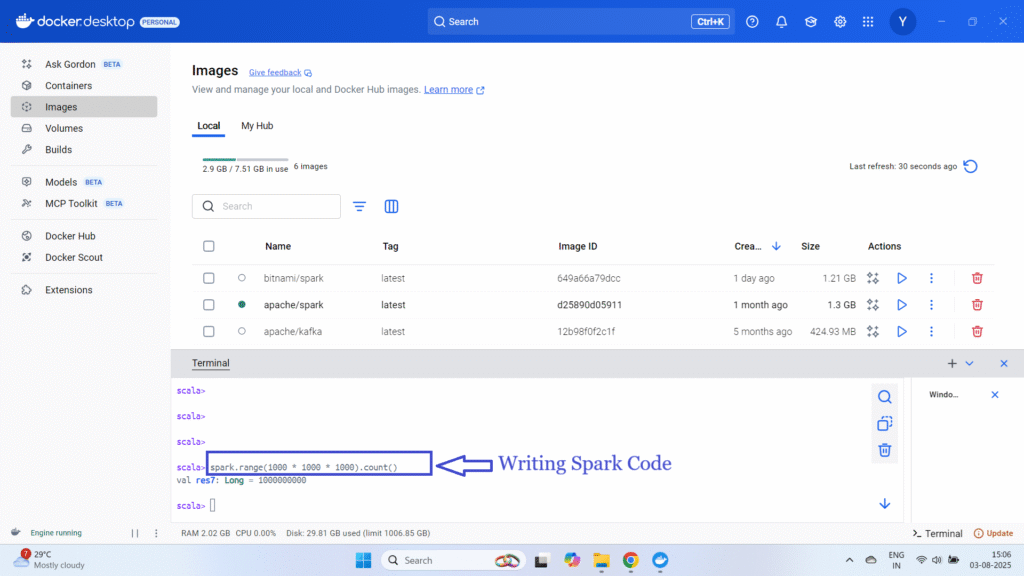Delete the apache/kafka image

(977, 332)
